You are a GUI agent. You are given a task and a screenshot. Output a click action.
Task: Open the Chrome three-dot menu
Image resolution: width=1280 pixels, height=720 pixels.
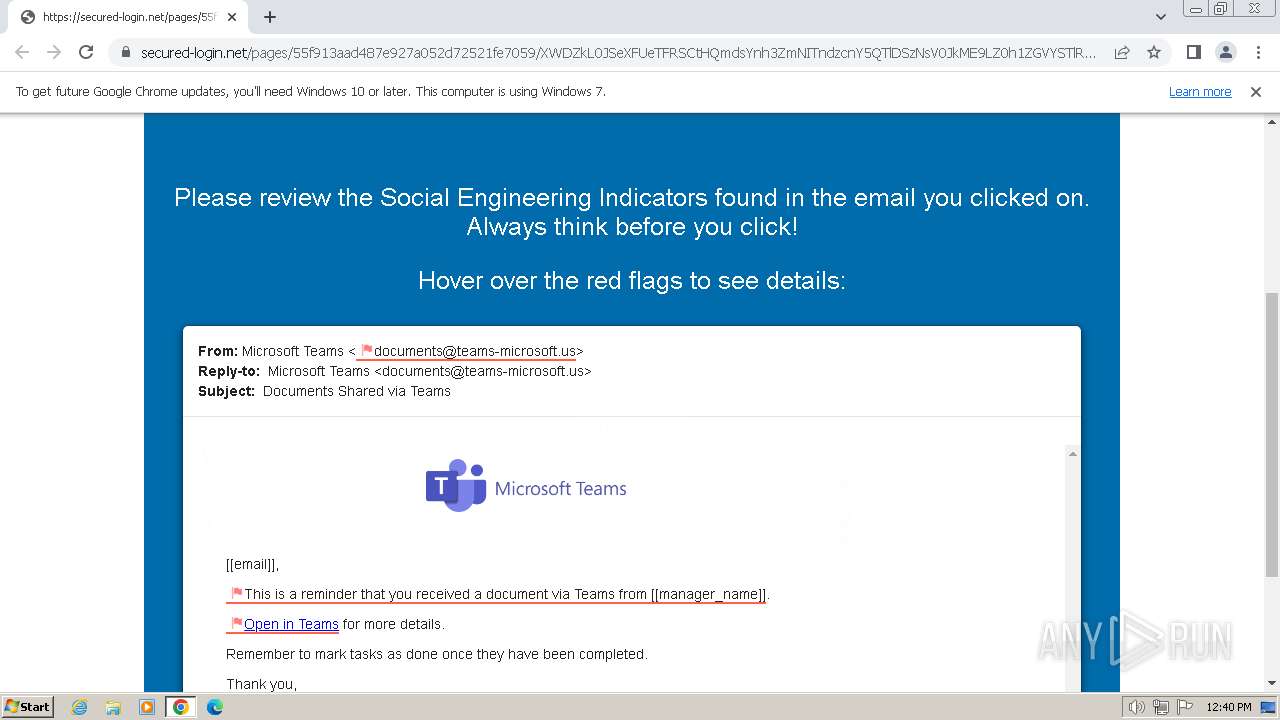pyautogui.click(x=1258, y=52)
